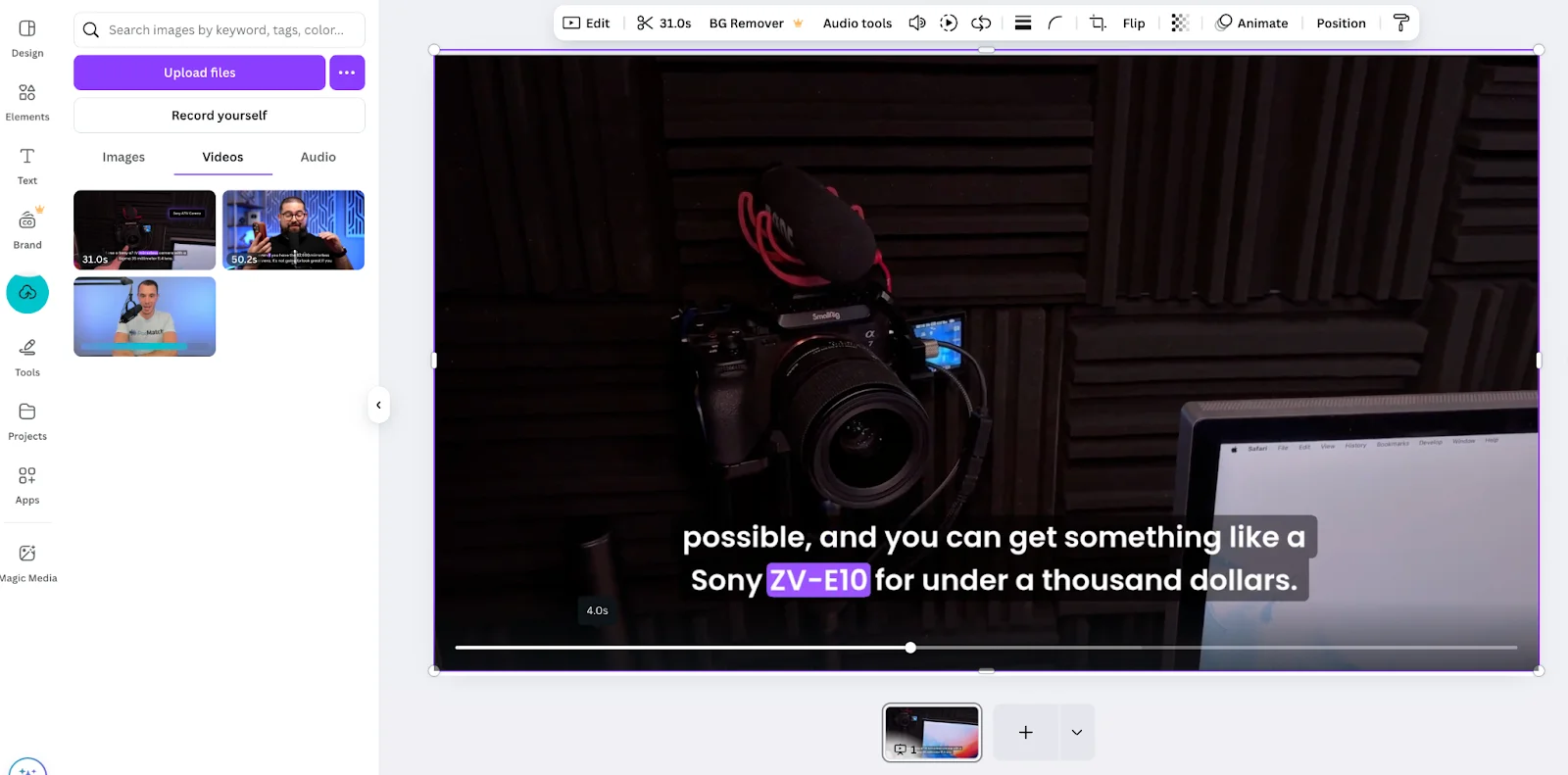Image resolution: width=1568 pixels, height=775 pixels.
Task: Click the Upload files button
Action: (199, 73)
